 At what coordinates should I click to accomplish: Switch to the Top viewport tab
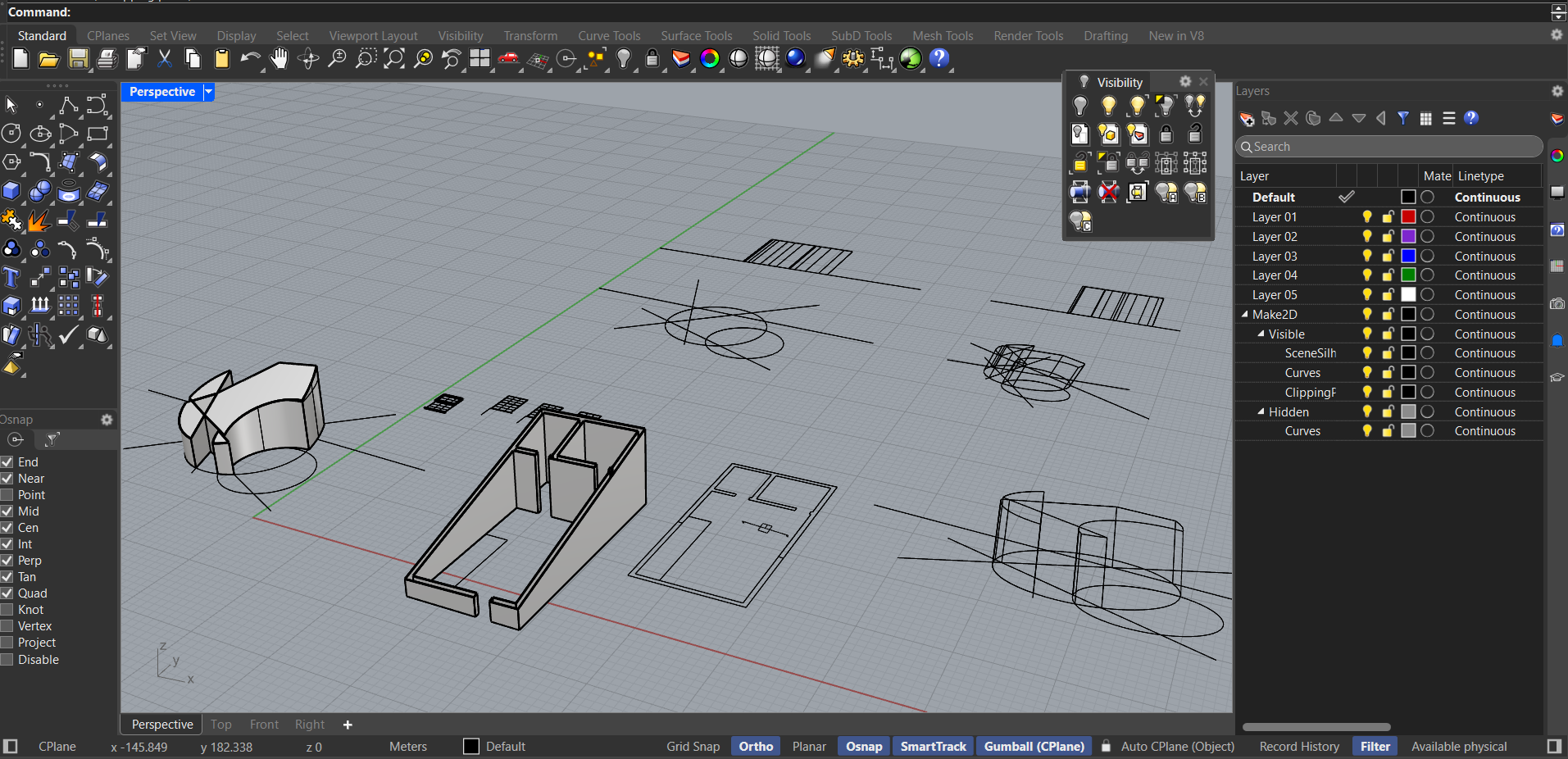(220, 725)
